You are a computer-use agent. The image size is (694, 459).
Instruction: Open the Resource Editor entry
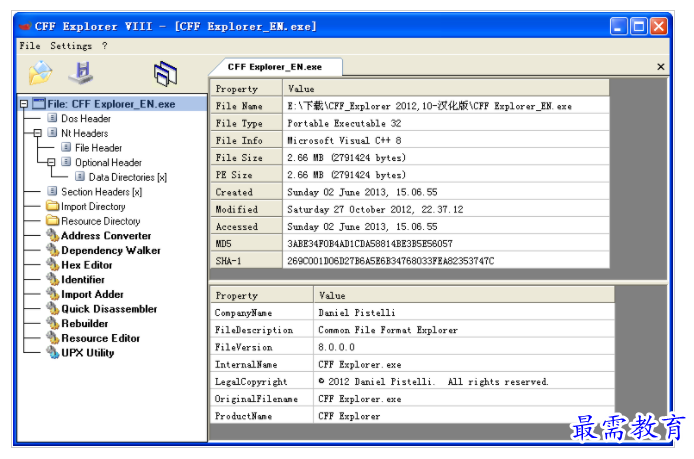pyautogui.click(x=100, y=338)
